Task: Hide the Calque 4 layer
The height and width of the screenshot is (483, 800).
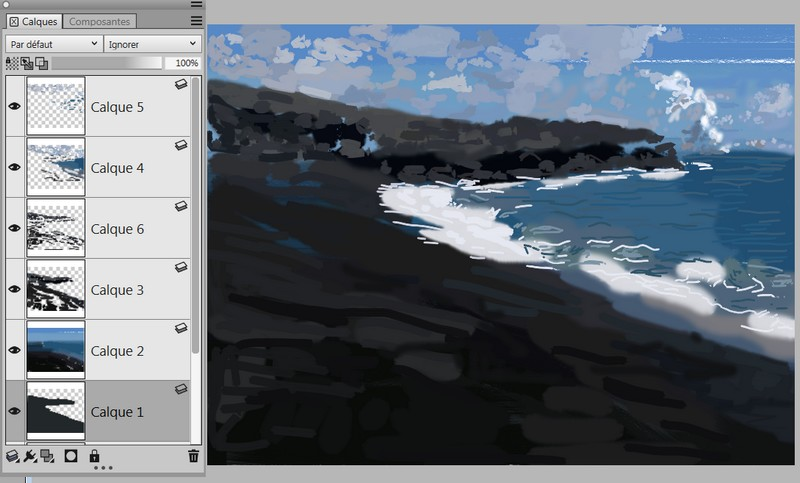Action: 15,167
